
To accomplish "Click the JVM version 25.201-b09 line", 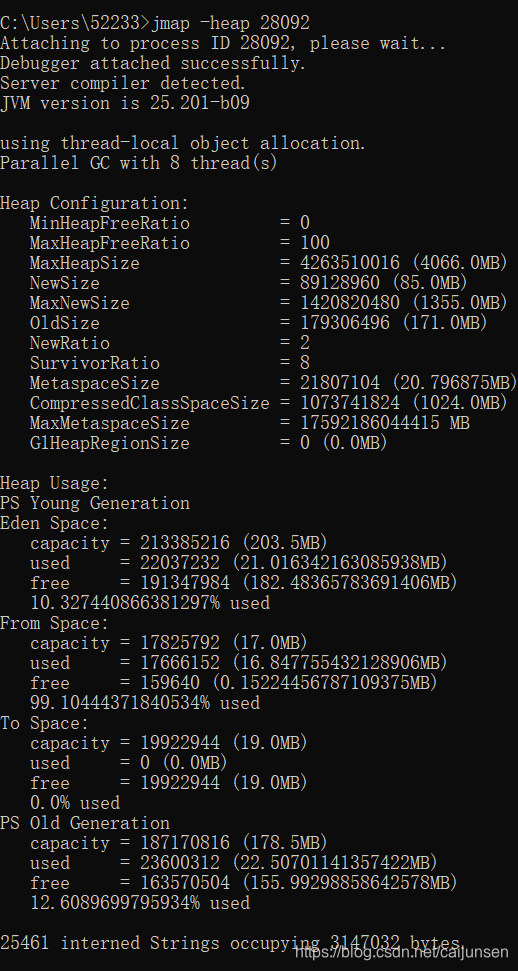I will click(125, 103).
